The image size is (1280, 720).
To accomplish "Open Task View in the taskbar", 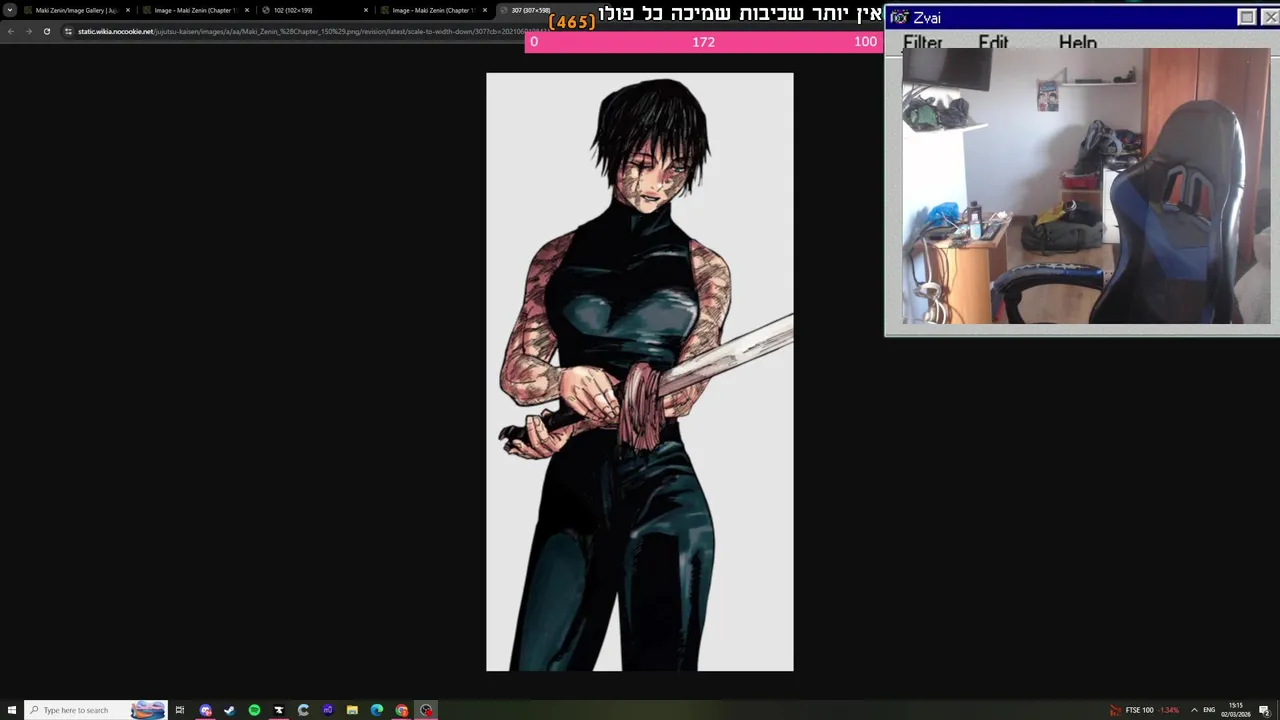I will (x=180, y=710).
